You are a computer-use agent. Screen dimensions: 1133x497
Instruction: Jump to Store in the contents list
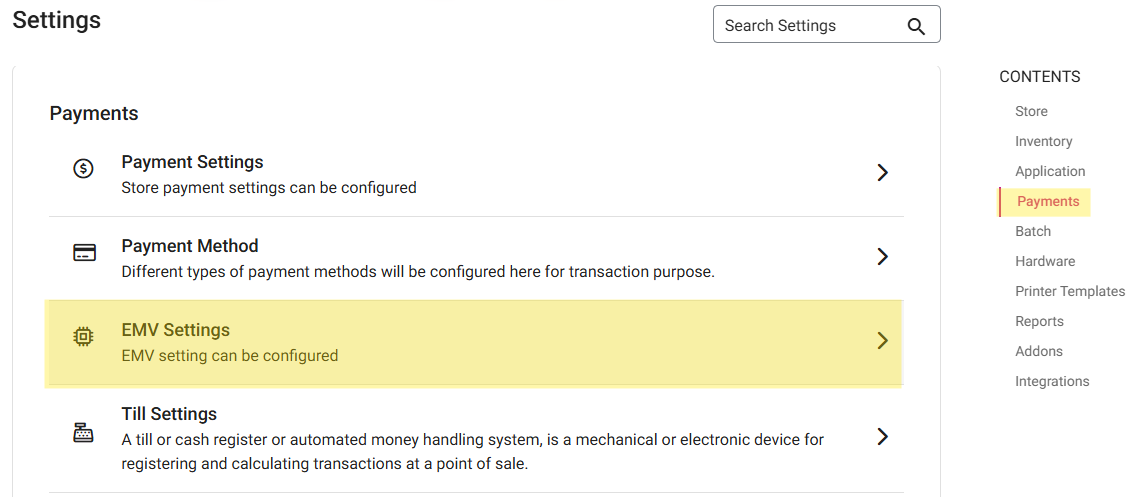(x=1031, y=111)
